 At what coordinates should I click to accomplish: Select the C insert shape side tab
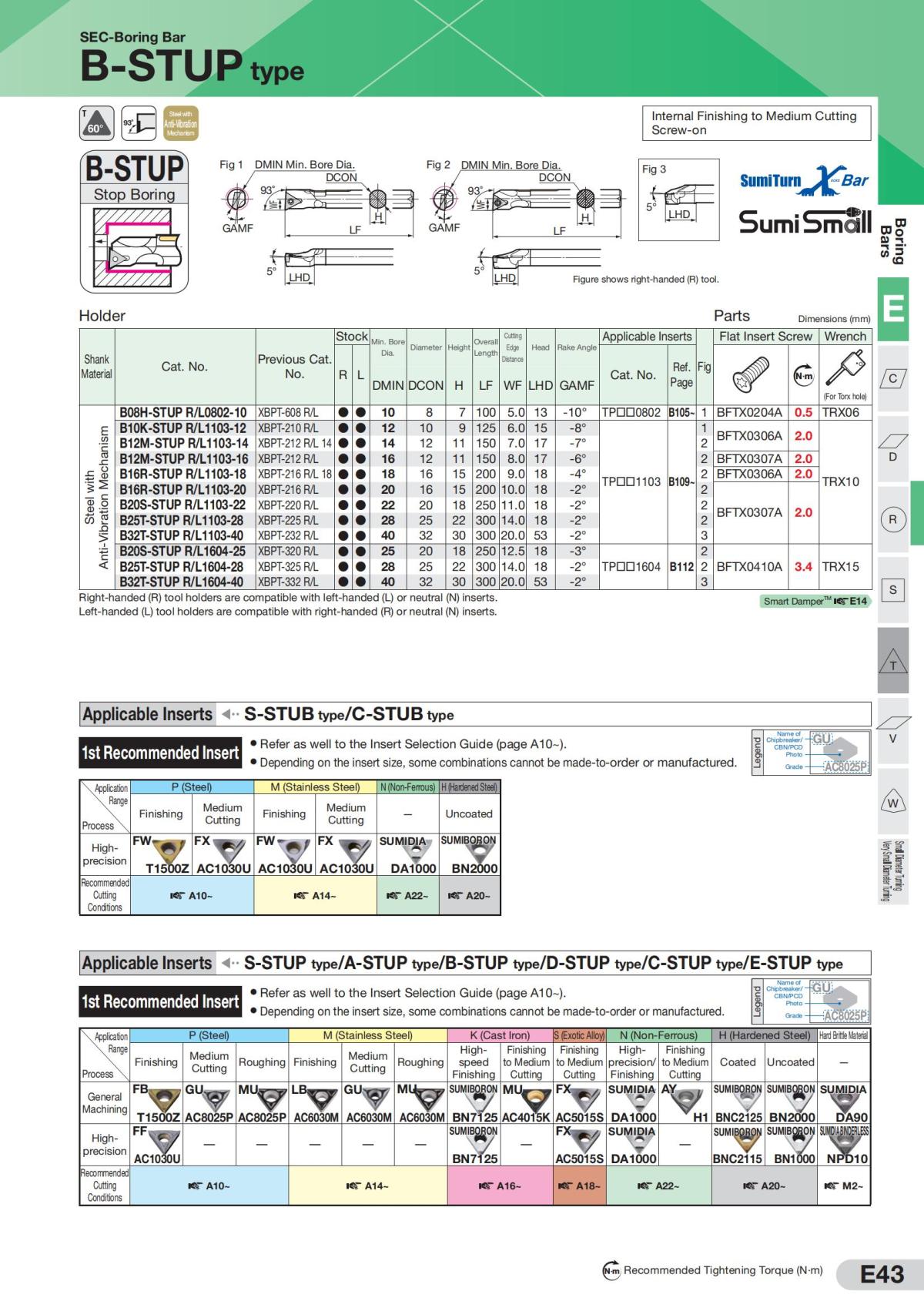893,379
